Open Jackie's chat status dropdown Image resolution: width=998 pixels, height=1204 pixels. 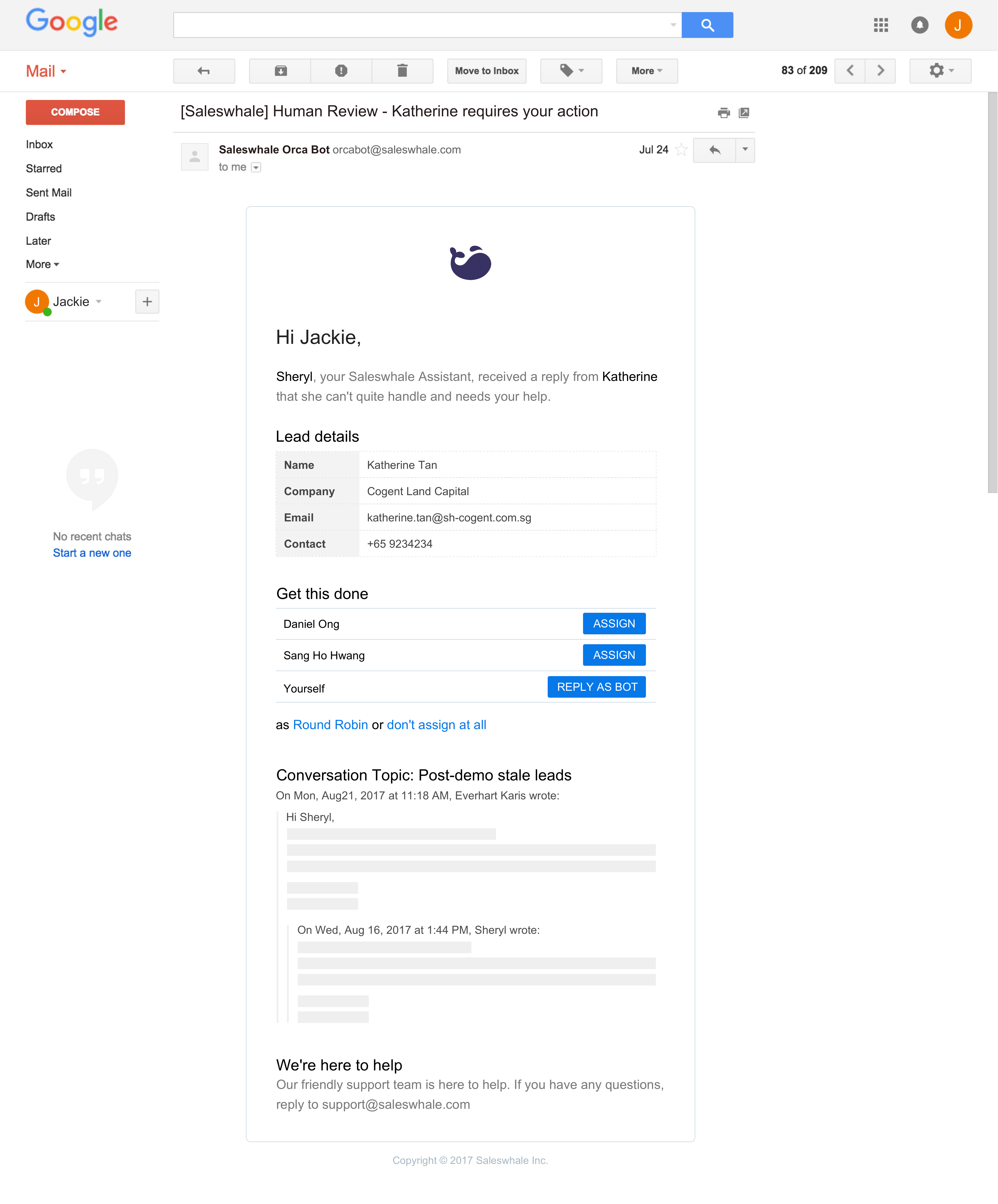[x=99, y=302]
